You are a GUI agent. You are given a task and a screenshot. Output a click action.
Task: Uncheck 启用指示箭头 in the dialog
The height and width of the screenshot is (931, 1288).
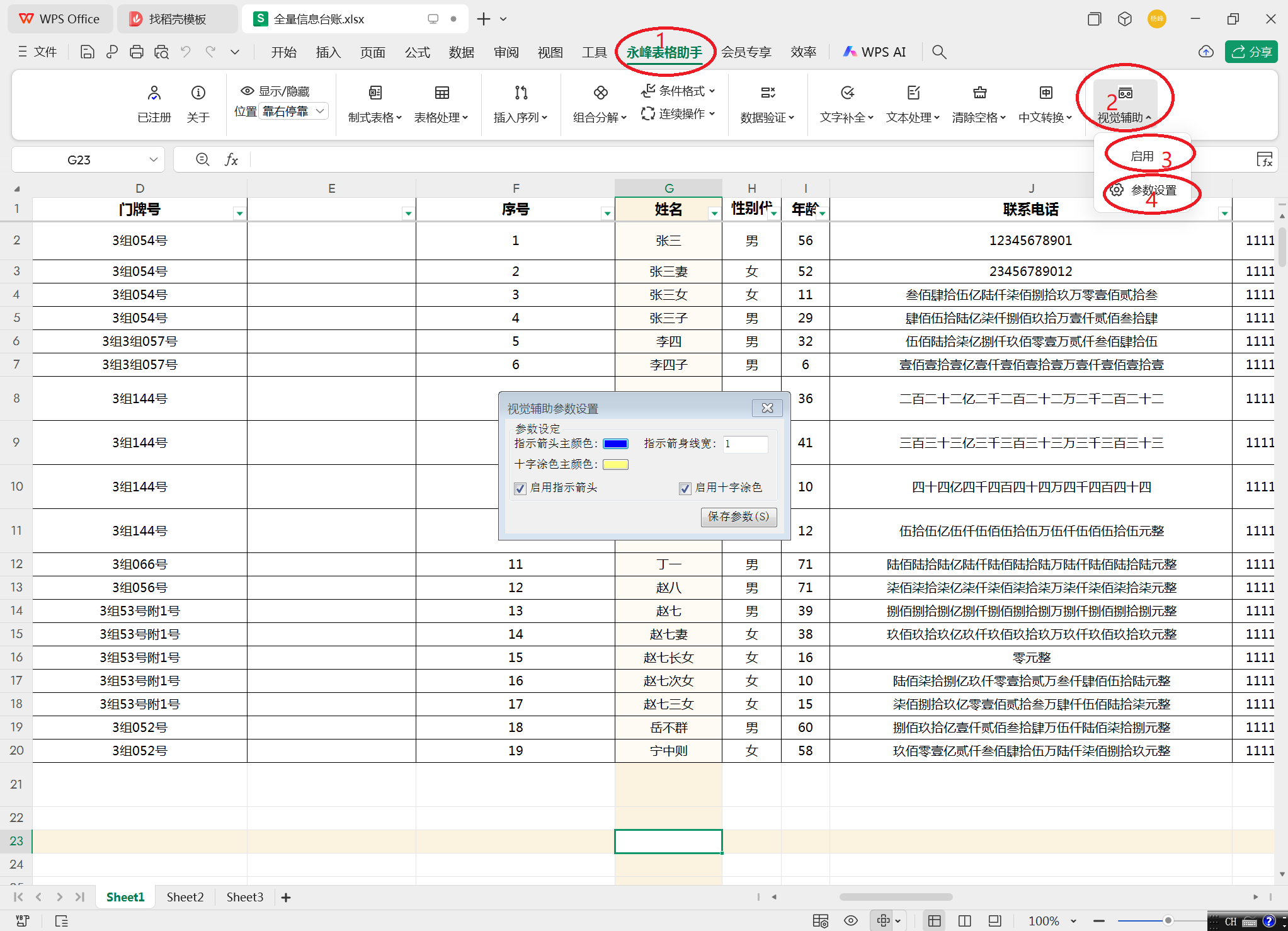coord(520,488)
